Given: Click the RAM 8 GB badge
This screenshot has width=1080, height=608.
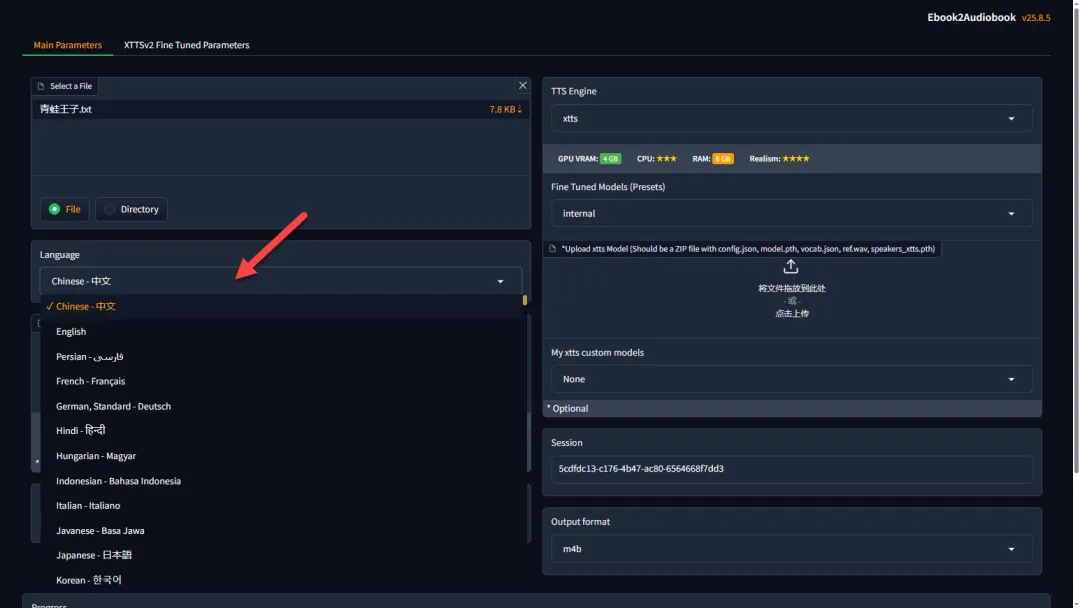Looking at the screenshot, I should pyautogui.click(x=723, y=158).
